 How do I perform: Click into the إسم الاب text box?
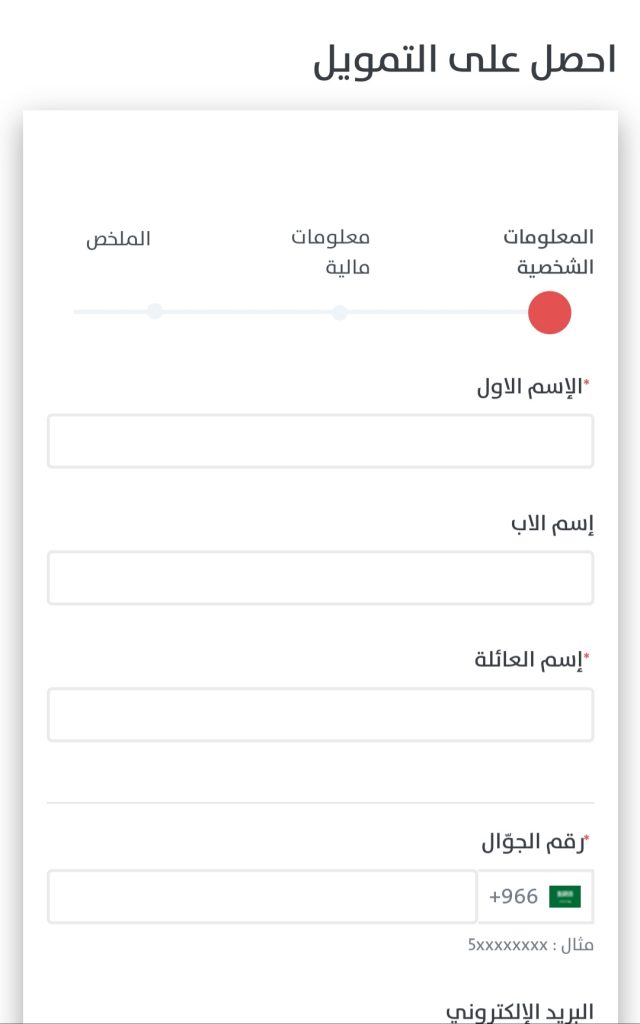pyautogui.click(x=320, y=578)
